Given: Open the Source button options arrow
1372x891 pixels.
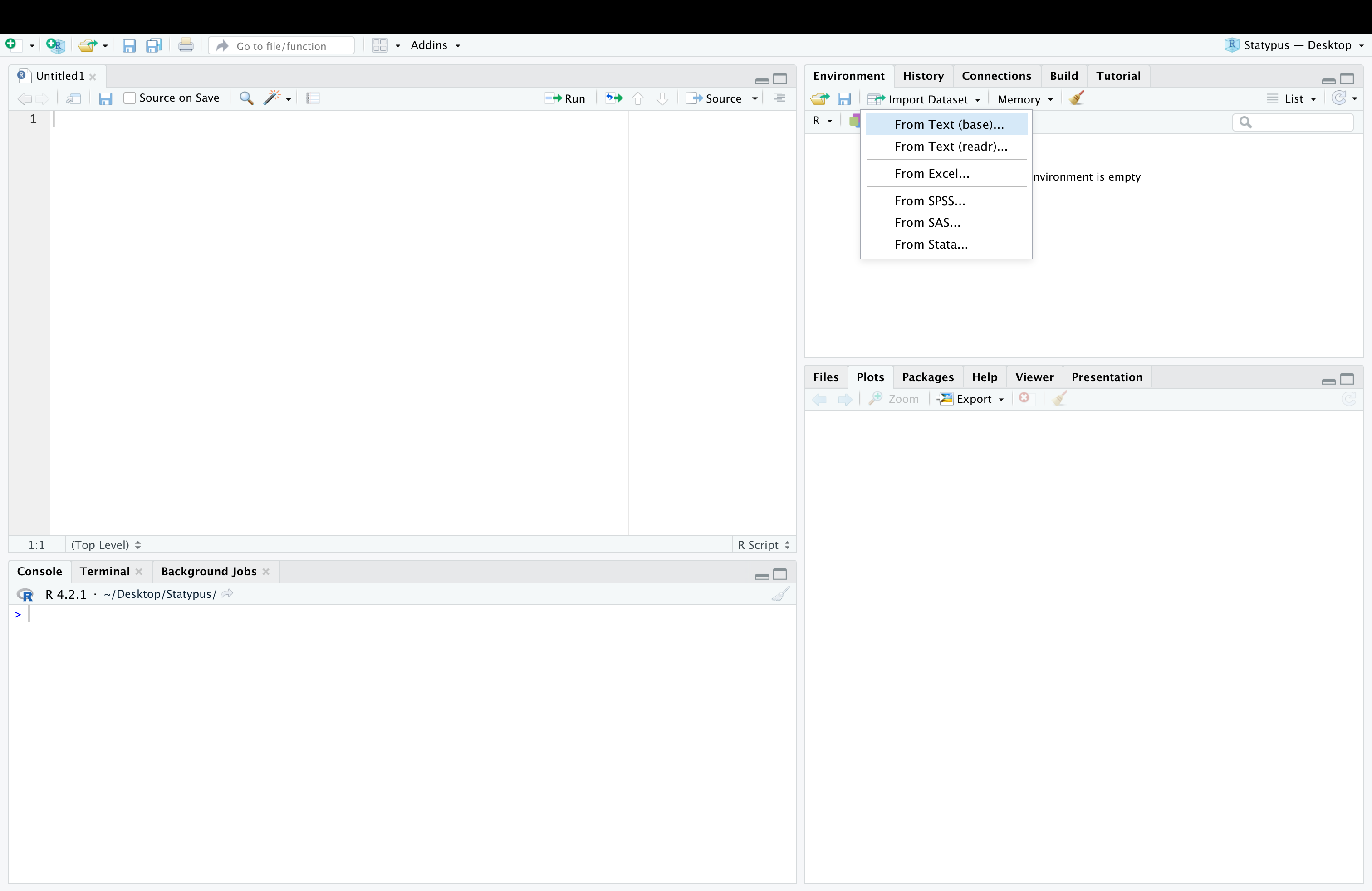Looking at the screenshot, I should (755, 98).
